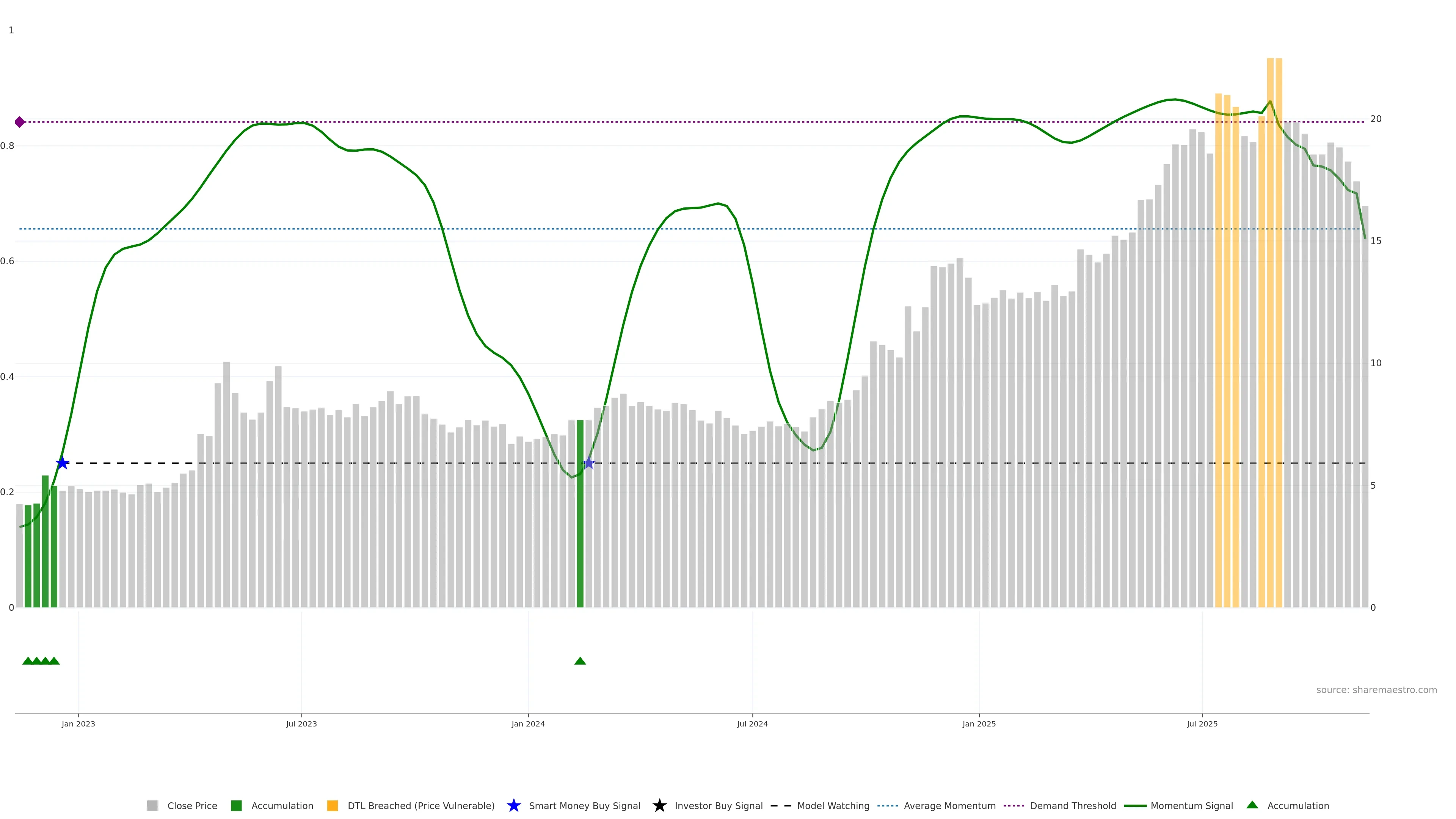Viewport: 1456px width, 819px height.
Task: Click the black star Investor Buy Signal icon
Action: tap(659, 805)
